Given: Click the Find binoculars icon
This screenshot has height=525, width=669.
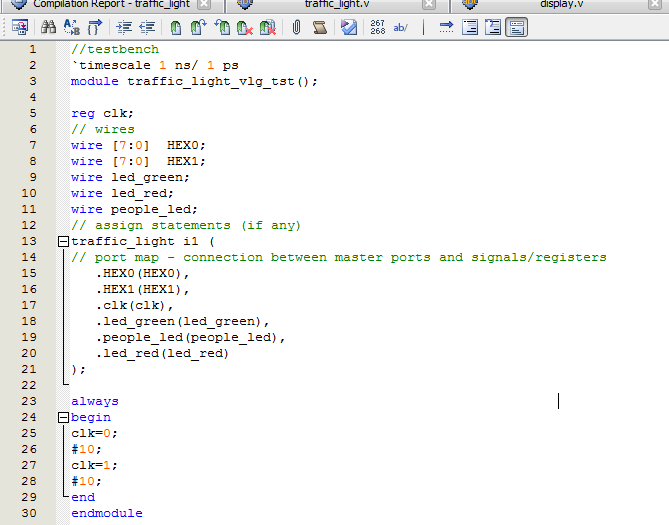Looking at the screenshot, I should pyautogui.click(x=47, y=27).
